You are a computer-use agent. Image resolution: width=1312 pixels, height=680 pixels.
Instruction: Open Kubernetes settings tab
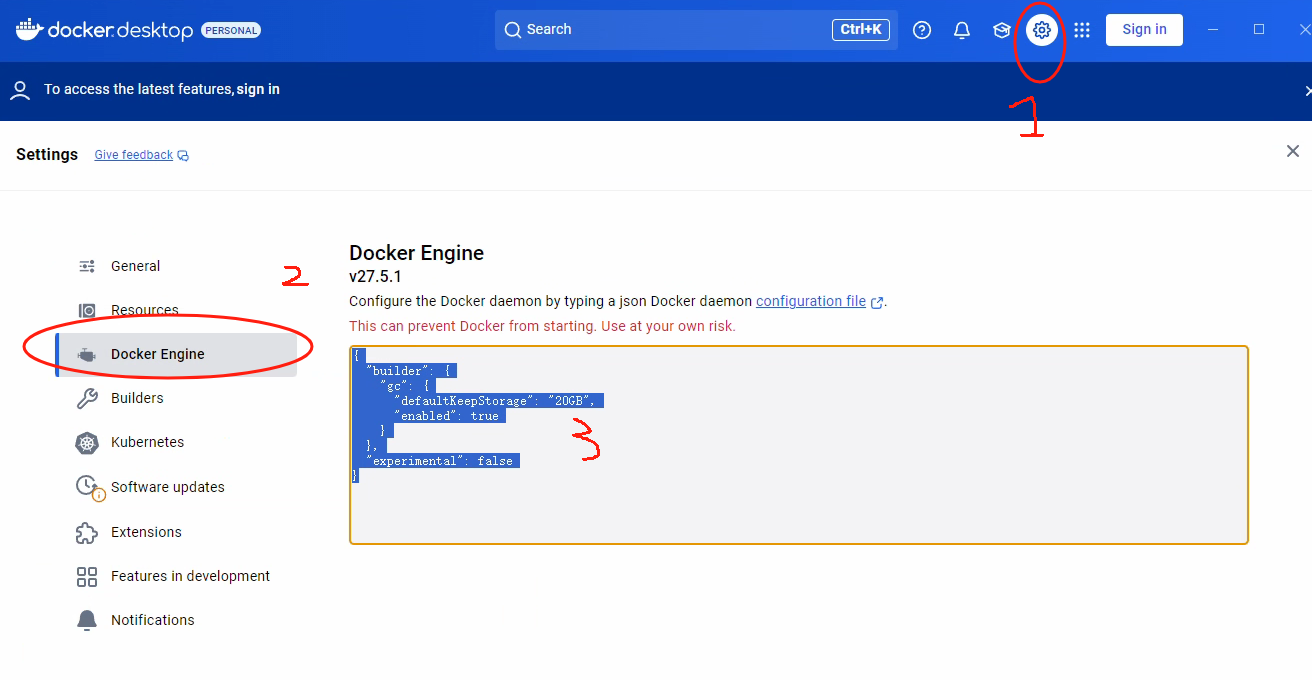coord(176,442)
